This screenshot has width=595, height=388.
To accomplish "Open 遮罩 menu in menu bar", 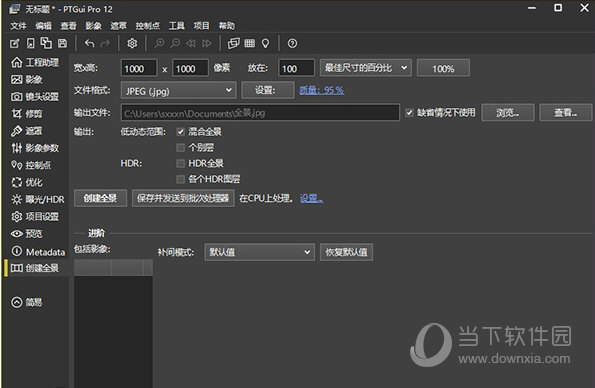I will tap(118, 25).
